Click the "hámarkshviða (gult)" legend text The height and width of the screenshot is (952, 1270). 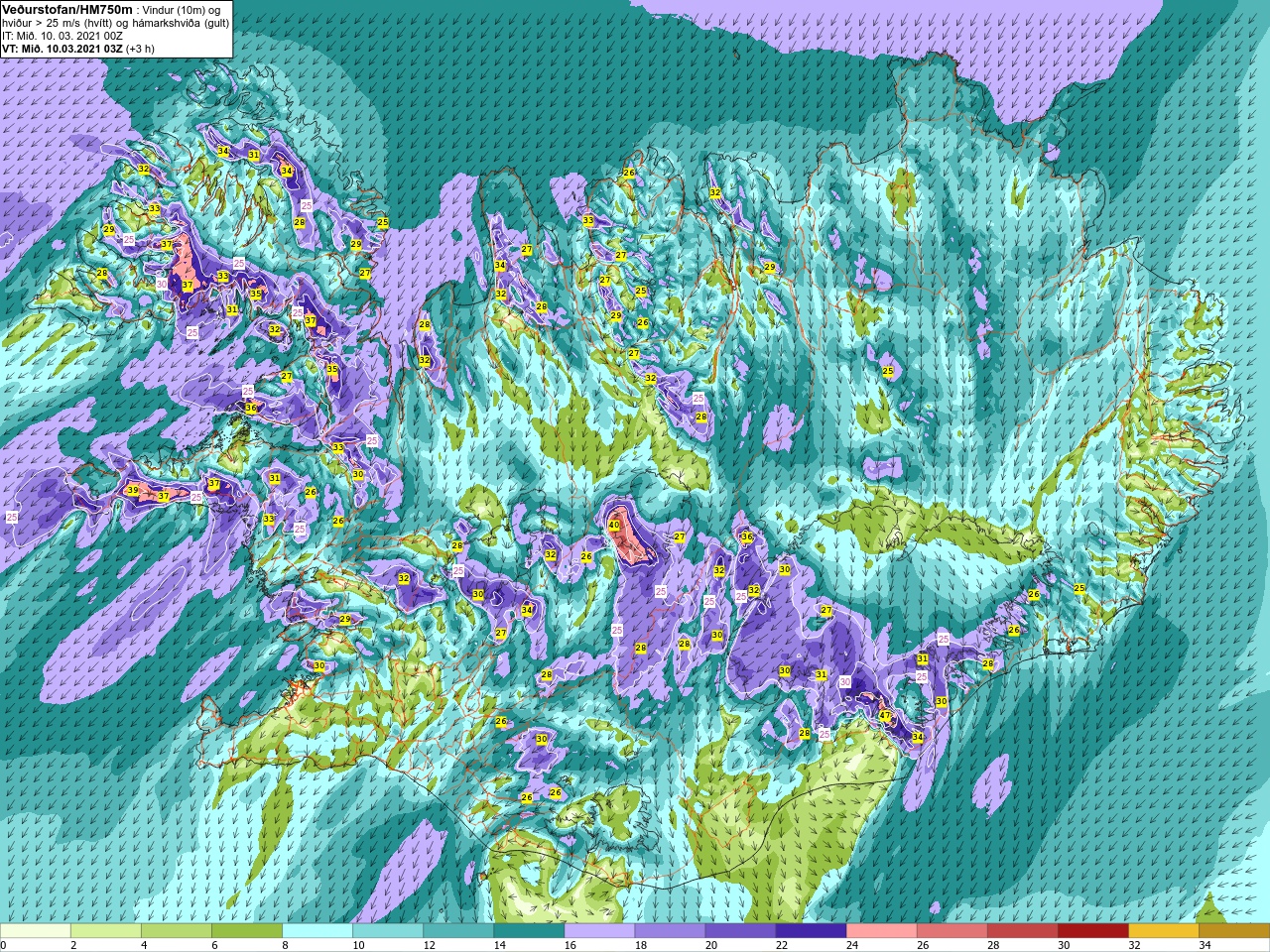180,22
